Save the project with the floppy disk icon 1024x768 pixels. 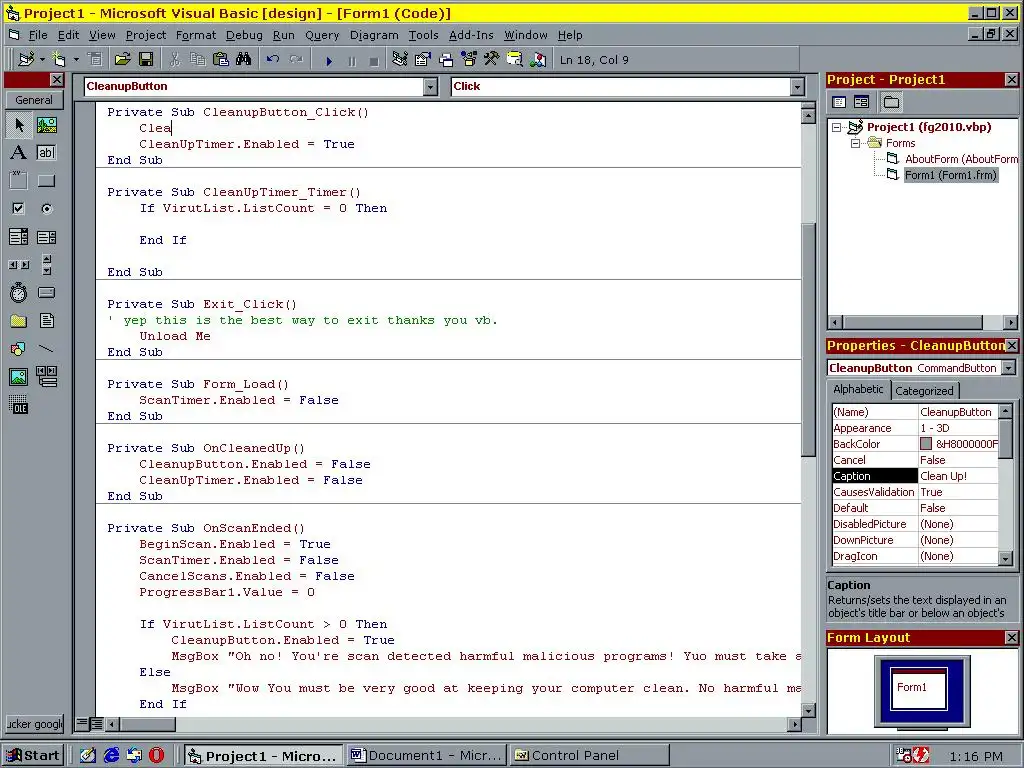pos(146,59)
